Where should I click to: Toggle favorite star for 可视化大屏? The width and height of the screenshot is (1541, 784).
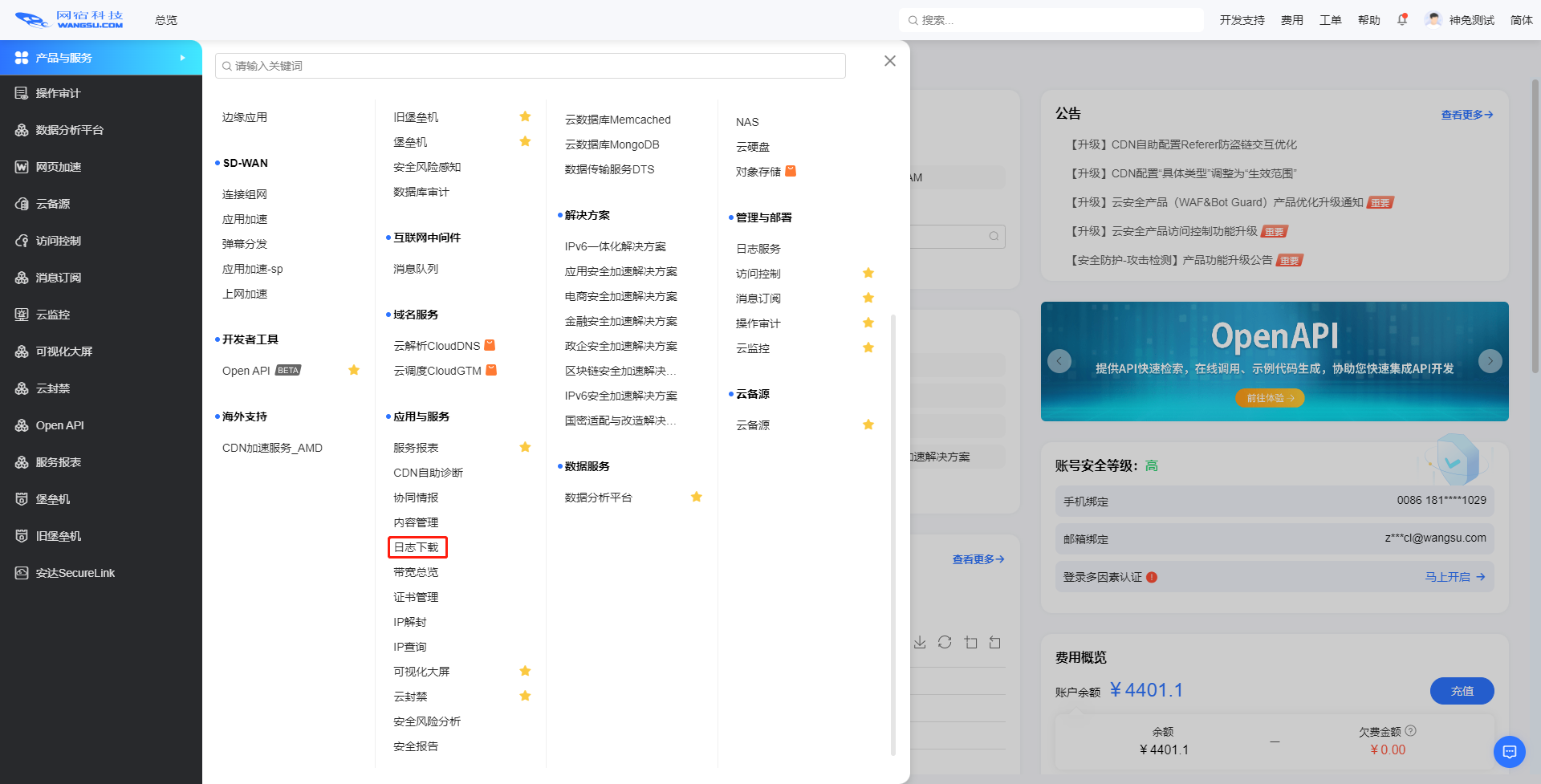click(525, 671)
